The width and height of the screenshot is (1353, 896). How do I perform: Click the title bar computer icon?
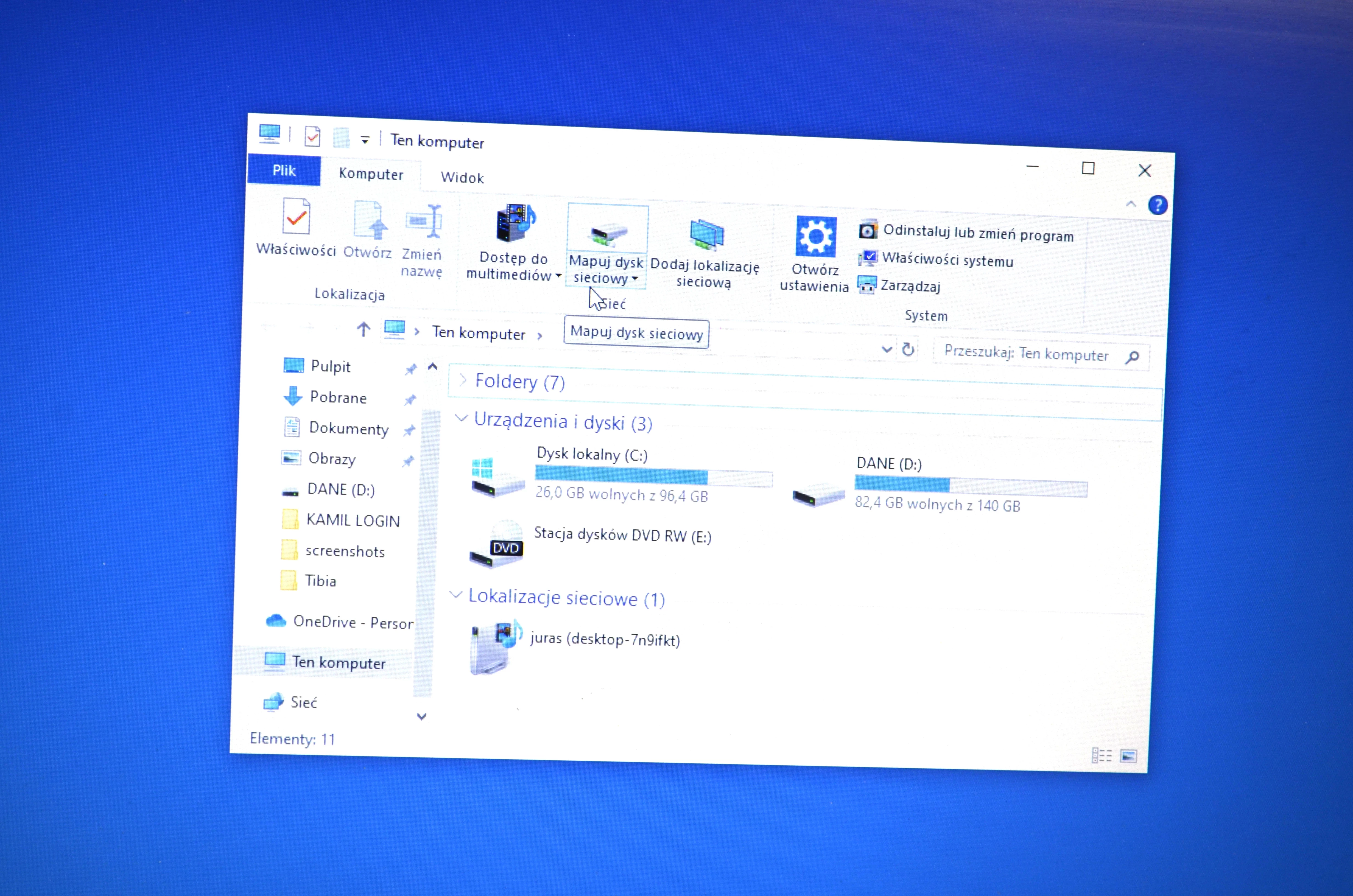point(270,134)
